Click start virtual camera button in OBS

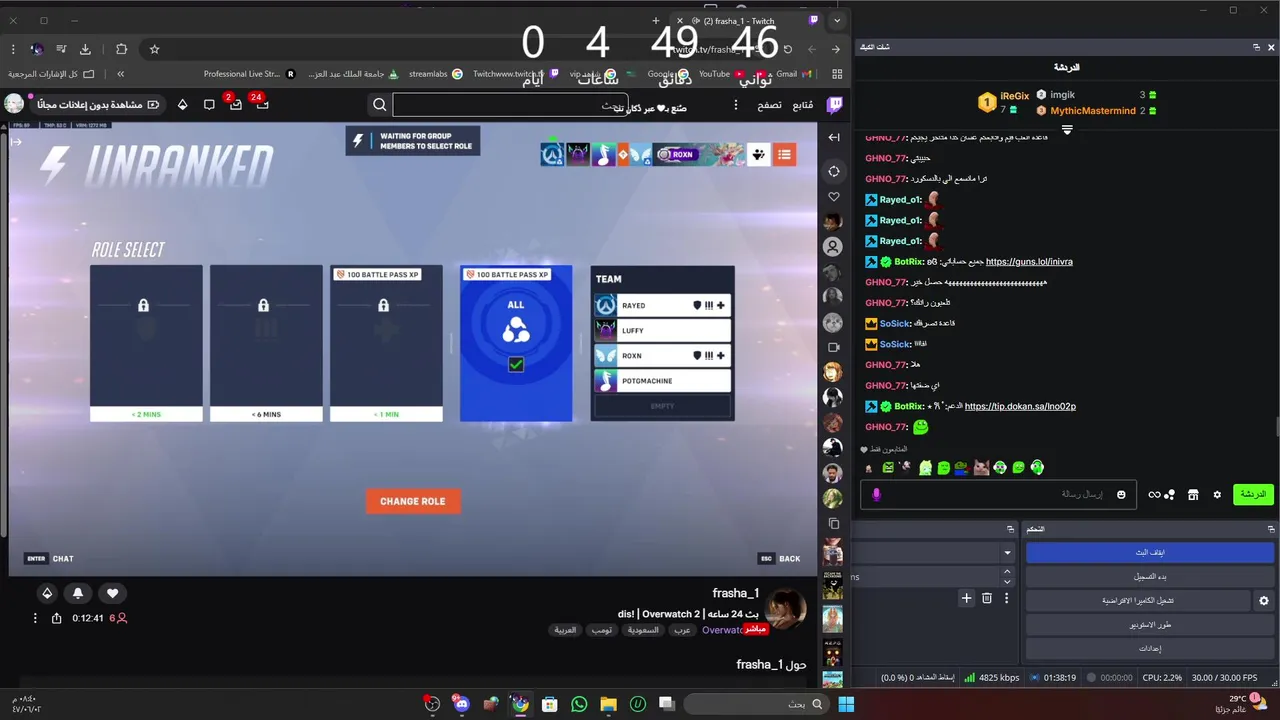coord(1138,601)
